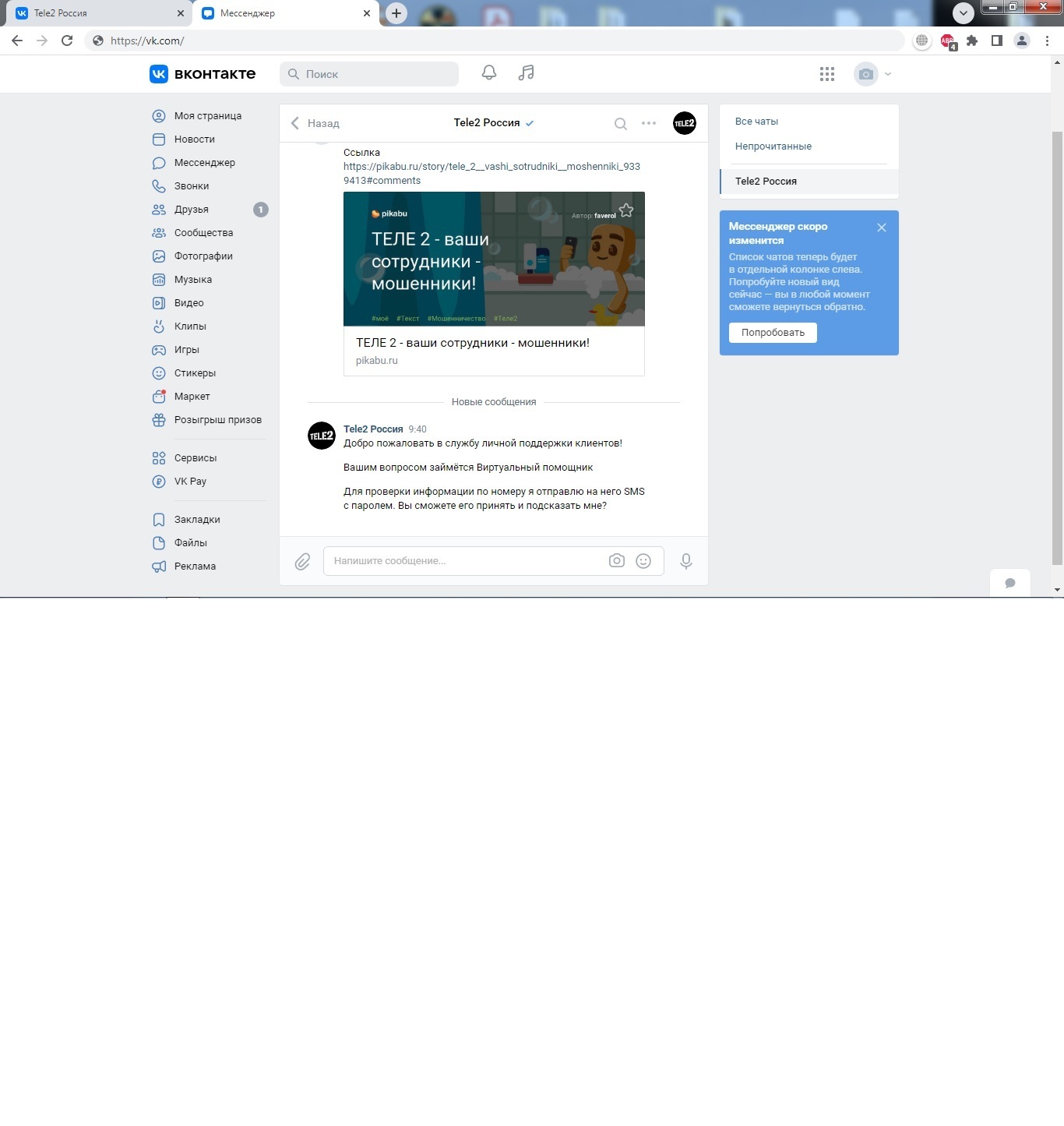This screenshot has width=1064, height=1126.
Task: Attach a photo with the camera icon
Action: [617, 561]
